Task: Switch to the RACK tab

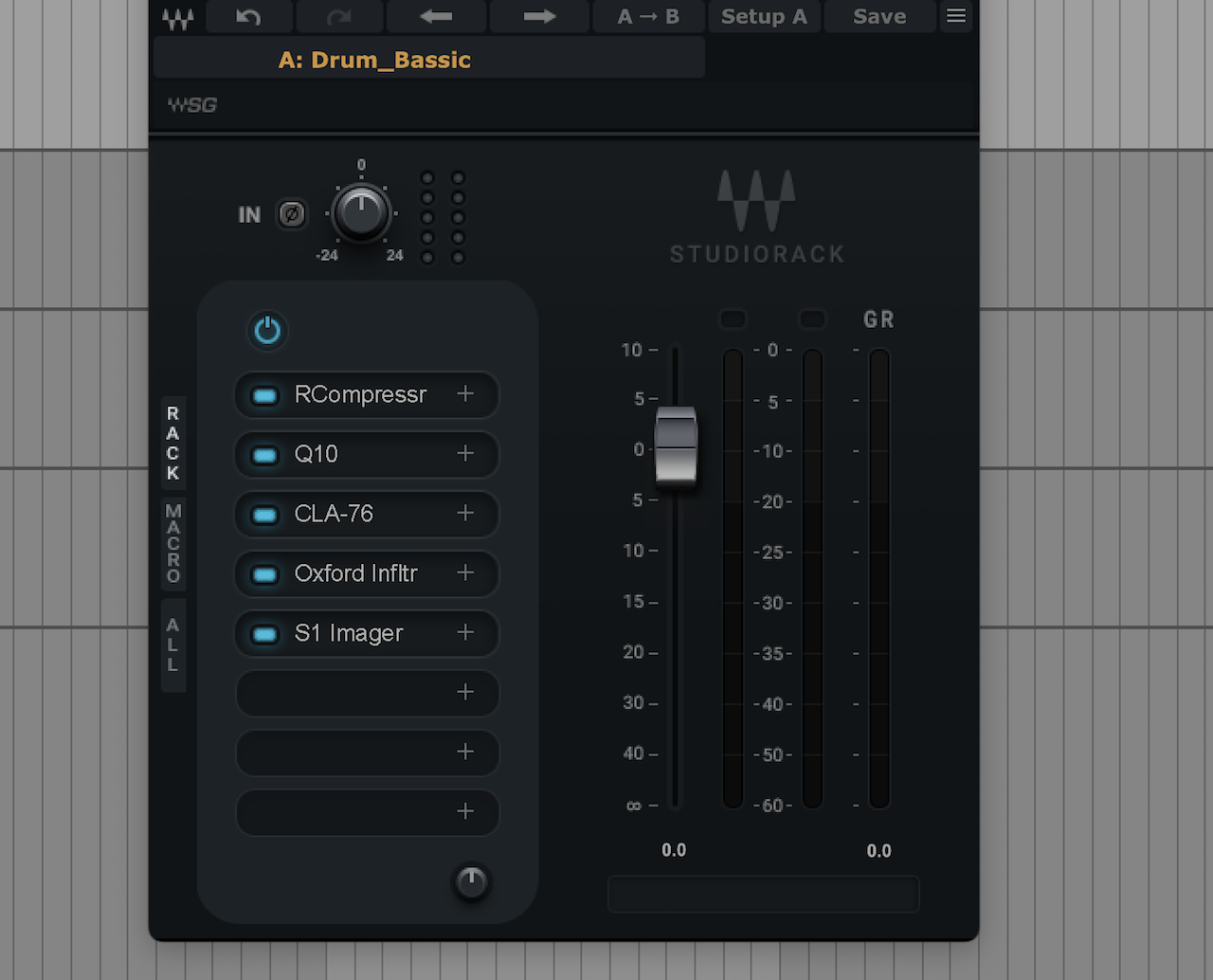Action: pyautogui.click(x=172, y=444)
